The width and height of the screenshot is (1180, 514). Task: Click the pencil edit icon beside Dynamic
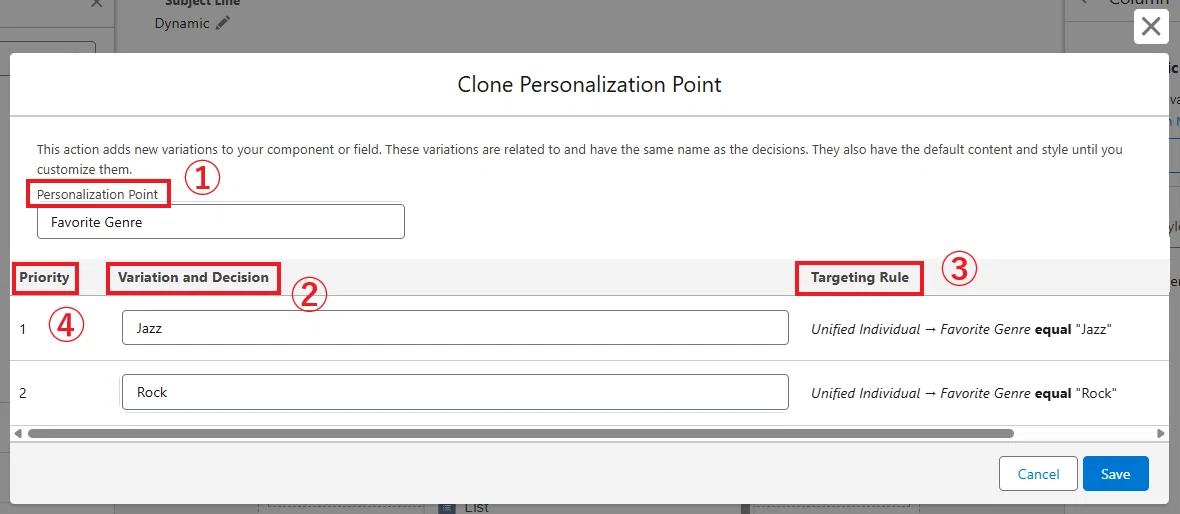point(222,23)
